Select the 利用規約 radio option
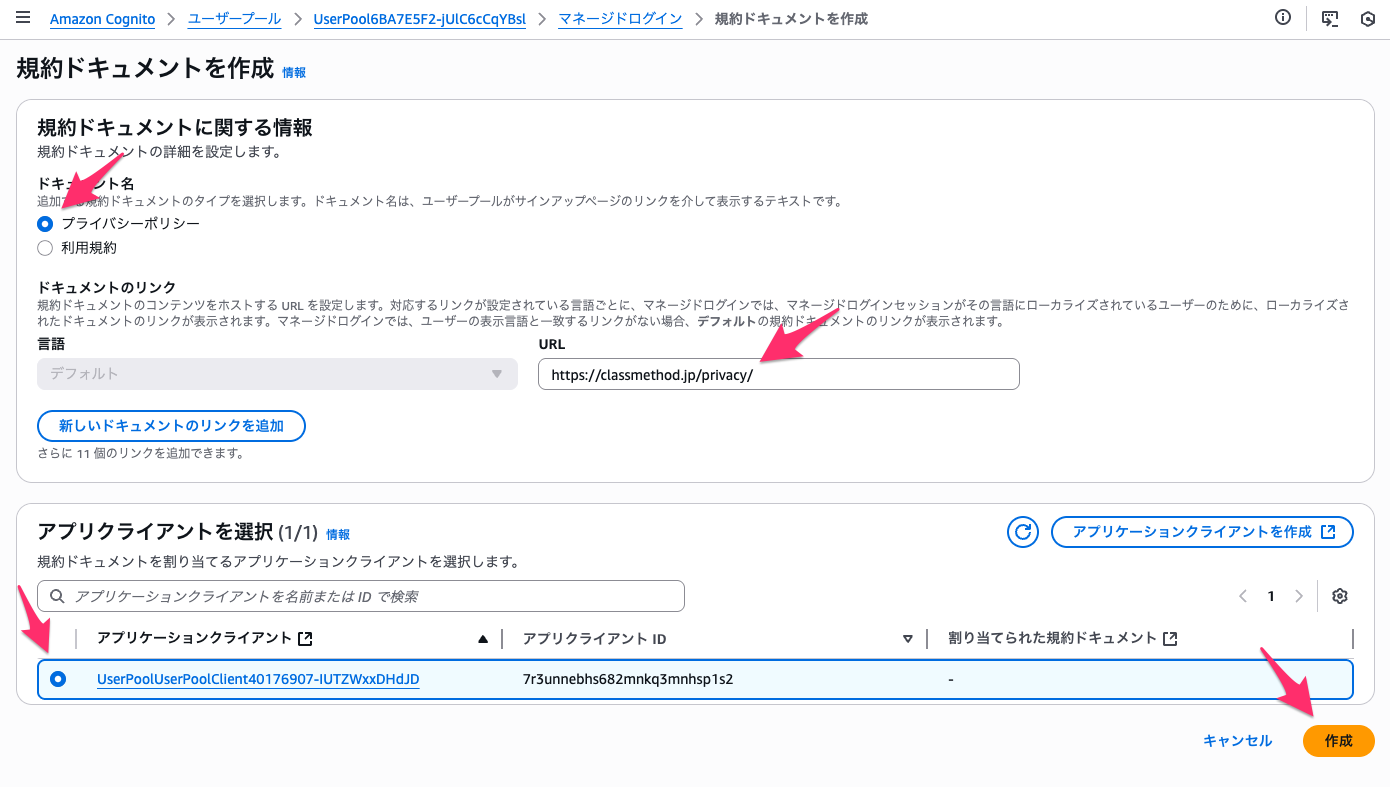Image resolution: width=1390 pixels, height=787 pixels. click(x=45, y=248)
